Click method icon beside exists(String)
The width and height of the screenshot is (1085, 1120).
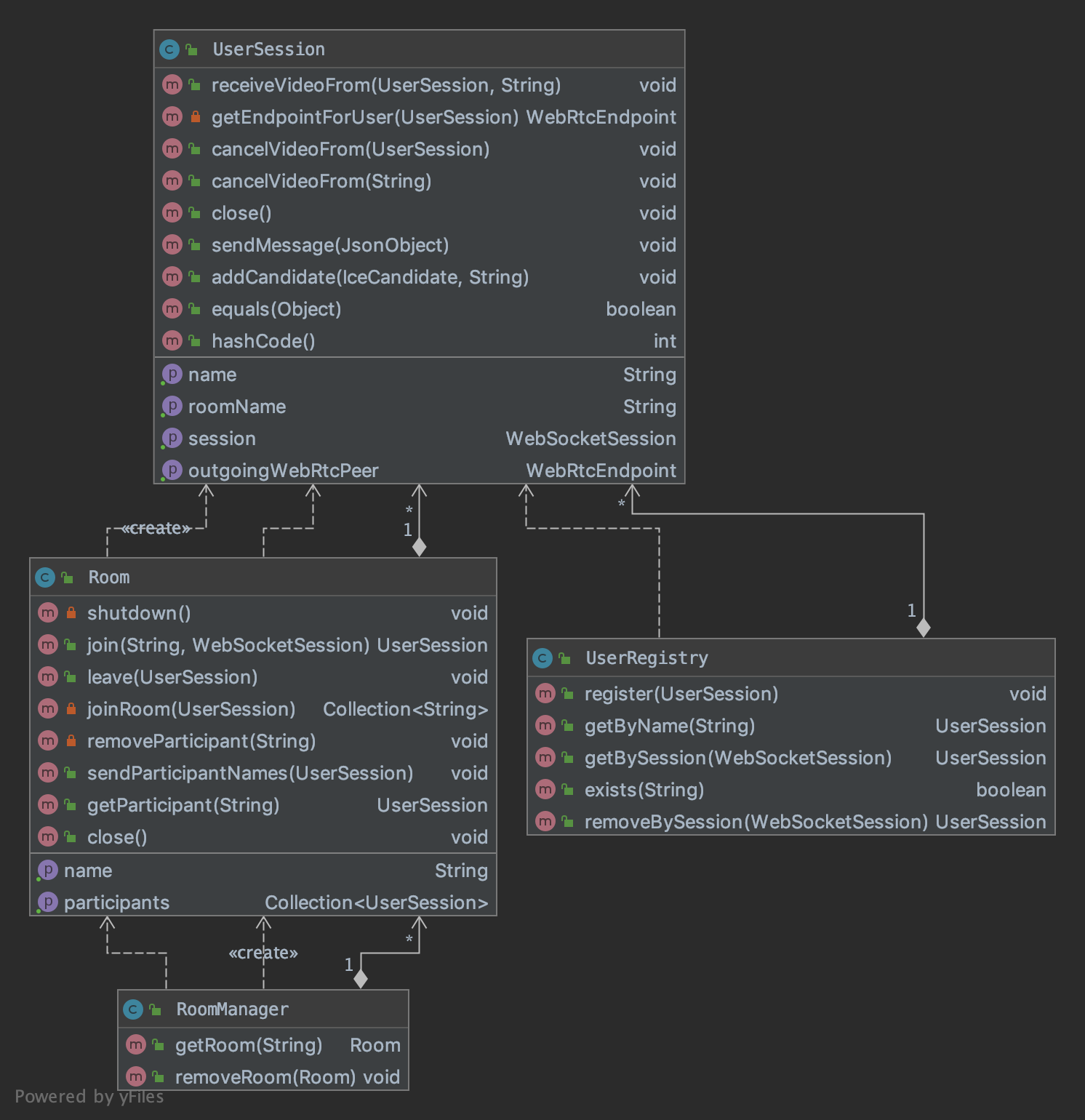(x=545, y=789)
